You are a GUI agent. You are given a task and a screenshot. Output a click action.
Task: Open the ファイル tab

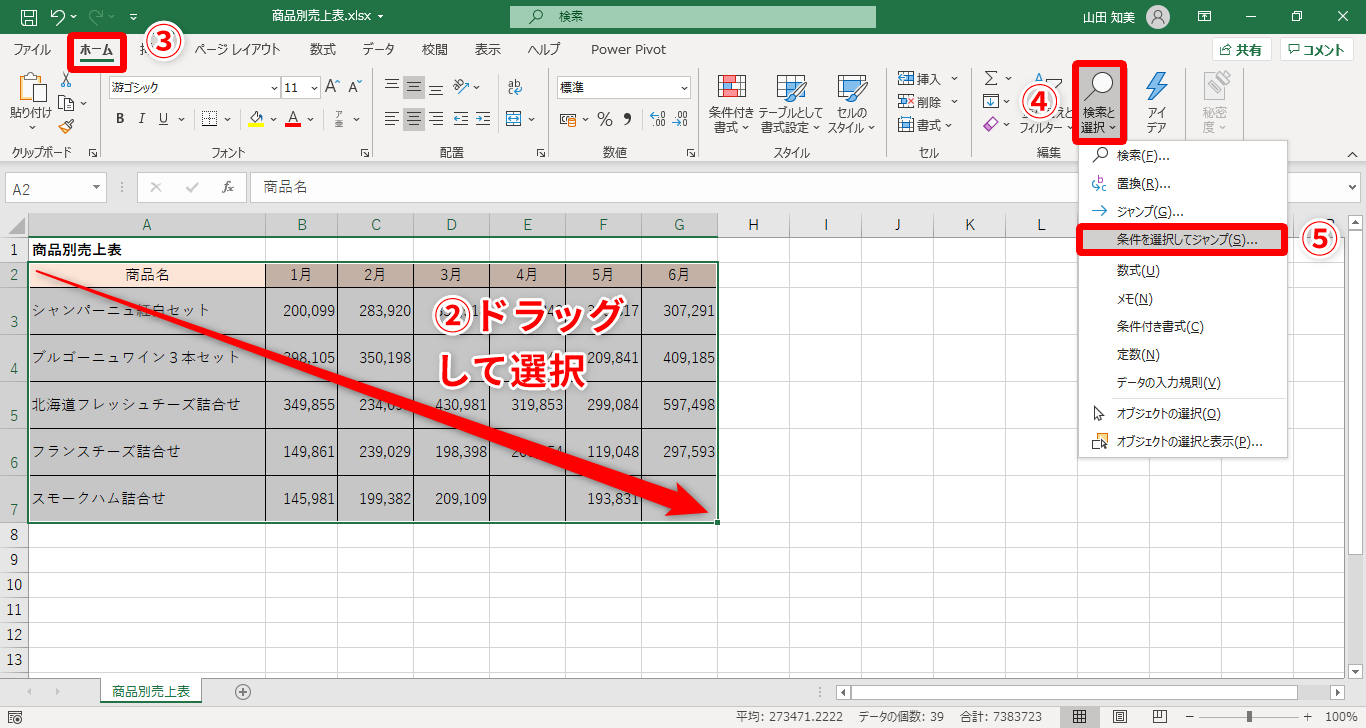point(32,49)
